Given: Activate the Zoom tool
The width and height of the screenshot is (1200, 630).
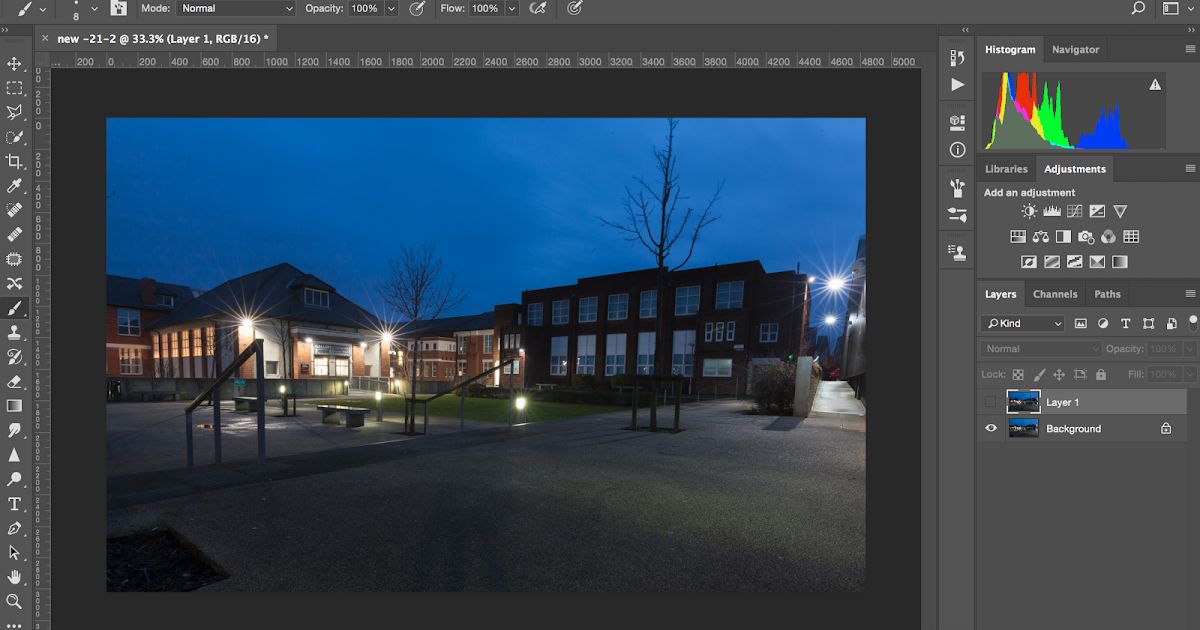Looking at the screenshot, I should tap(15, 601).
